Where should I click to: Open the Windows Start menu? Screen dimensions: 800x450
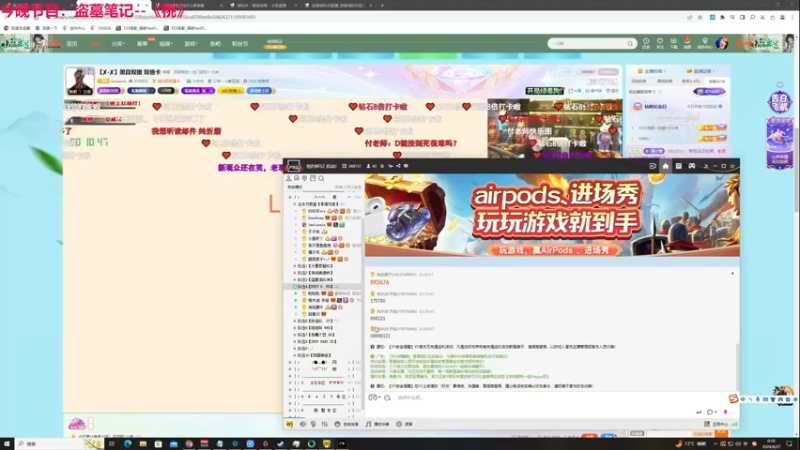click(x=7, y=444)
